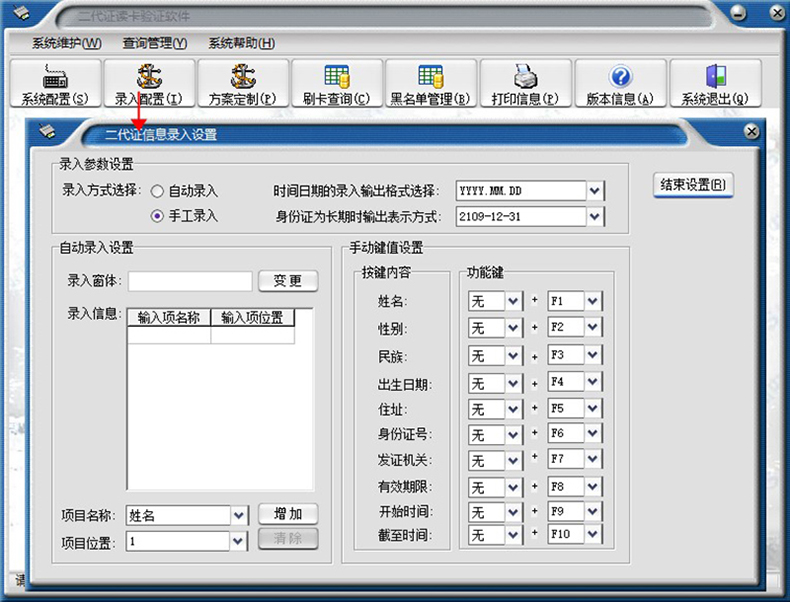Open 刷卡查询 toolbar icon
Screen dimensions: 790x602
(x=336, y=77)
